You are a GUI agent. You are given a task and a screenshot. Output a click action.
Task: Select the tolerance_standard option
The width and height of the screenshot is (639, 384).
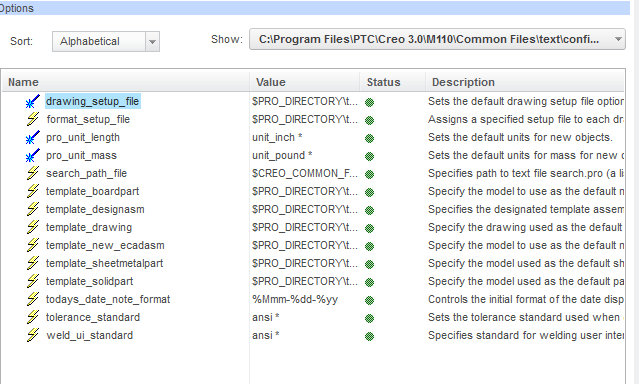click(93, 317)
